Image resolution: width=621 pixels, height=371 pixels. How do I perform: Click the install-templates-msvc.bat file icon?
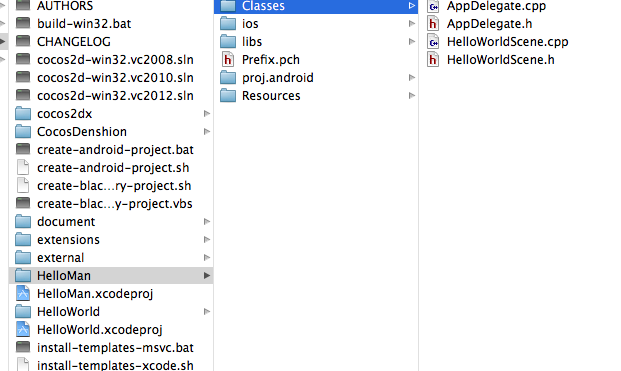(x=23, y=347)
